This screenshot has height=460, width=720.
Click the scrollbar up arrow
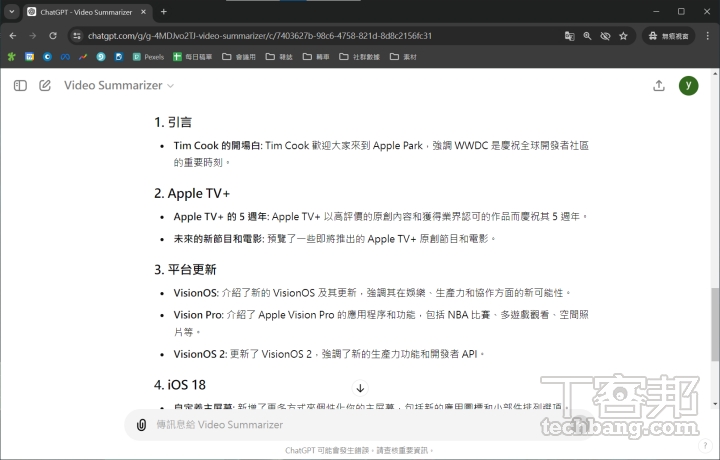(715, 73)
